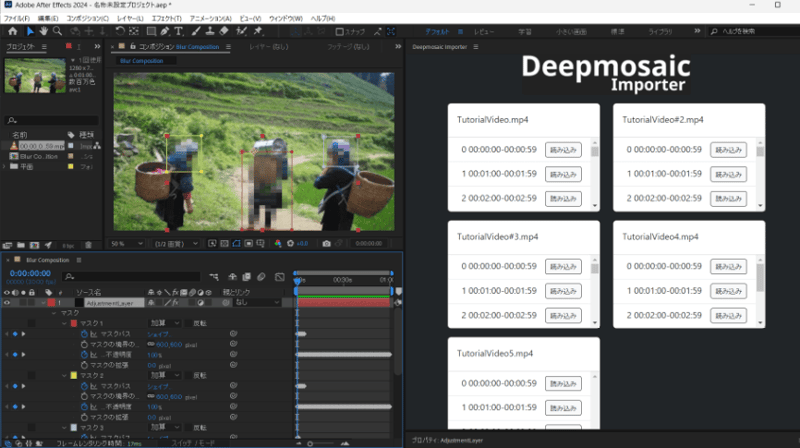This screenshot has width=800, height=448.
Task: Click the project panel search field
Action: [x=51, y=120]
